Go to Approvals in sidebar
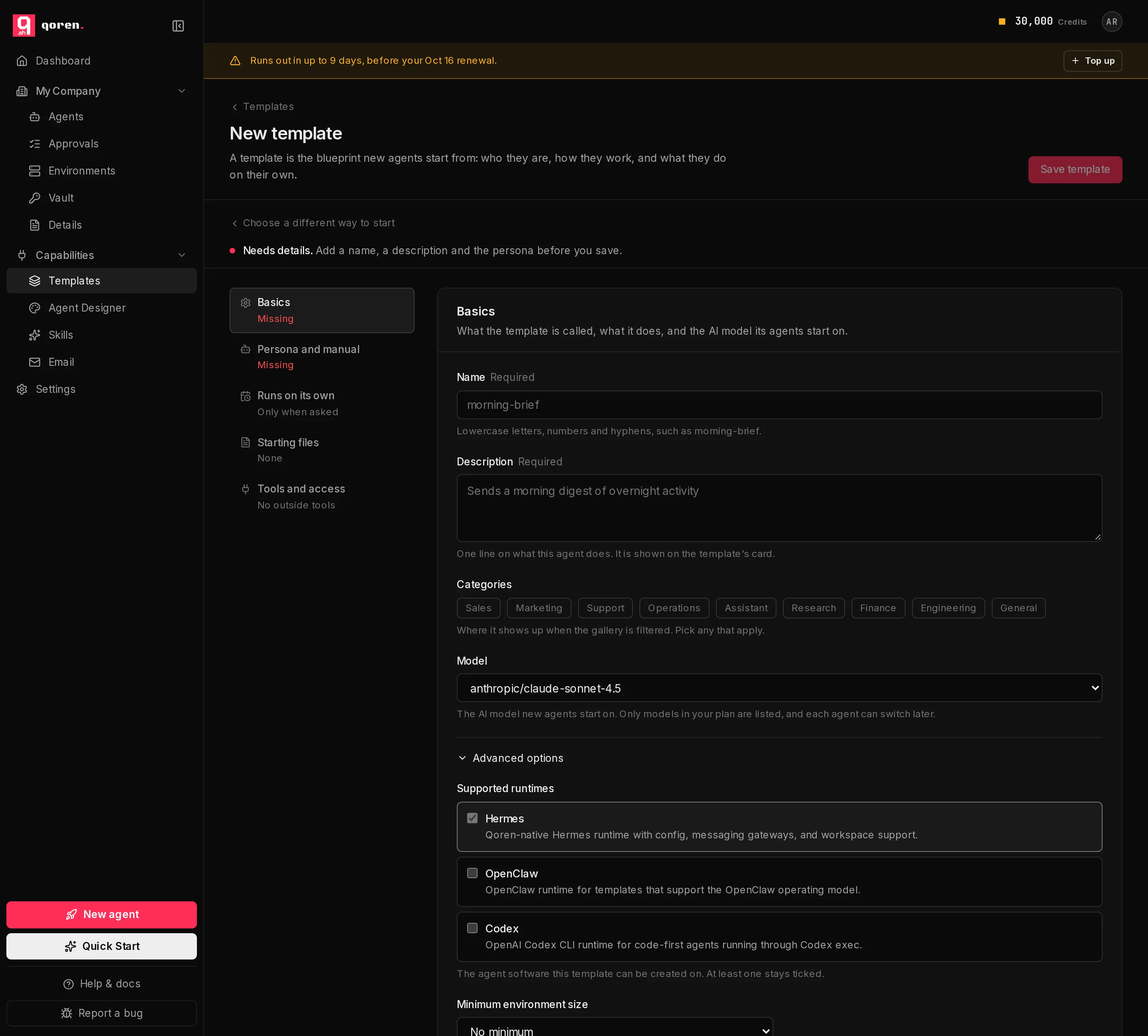The height and width of the screenshot is (1036, 1148). pyautogui.click(x=101, y=144)
